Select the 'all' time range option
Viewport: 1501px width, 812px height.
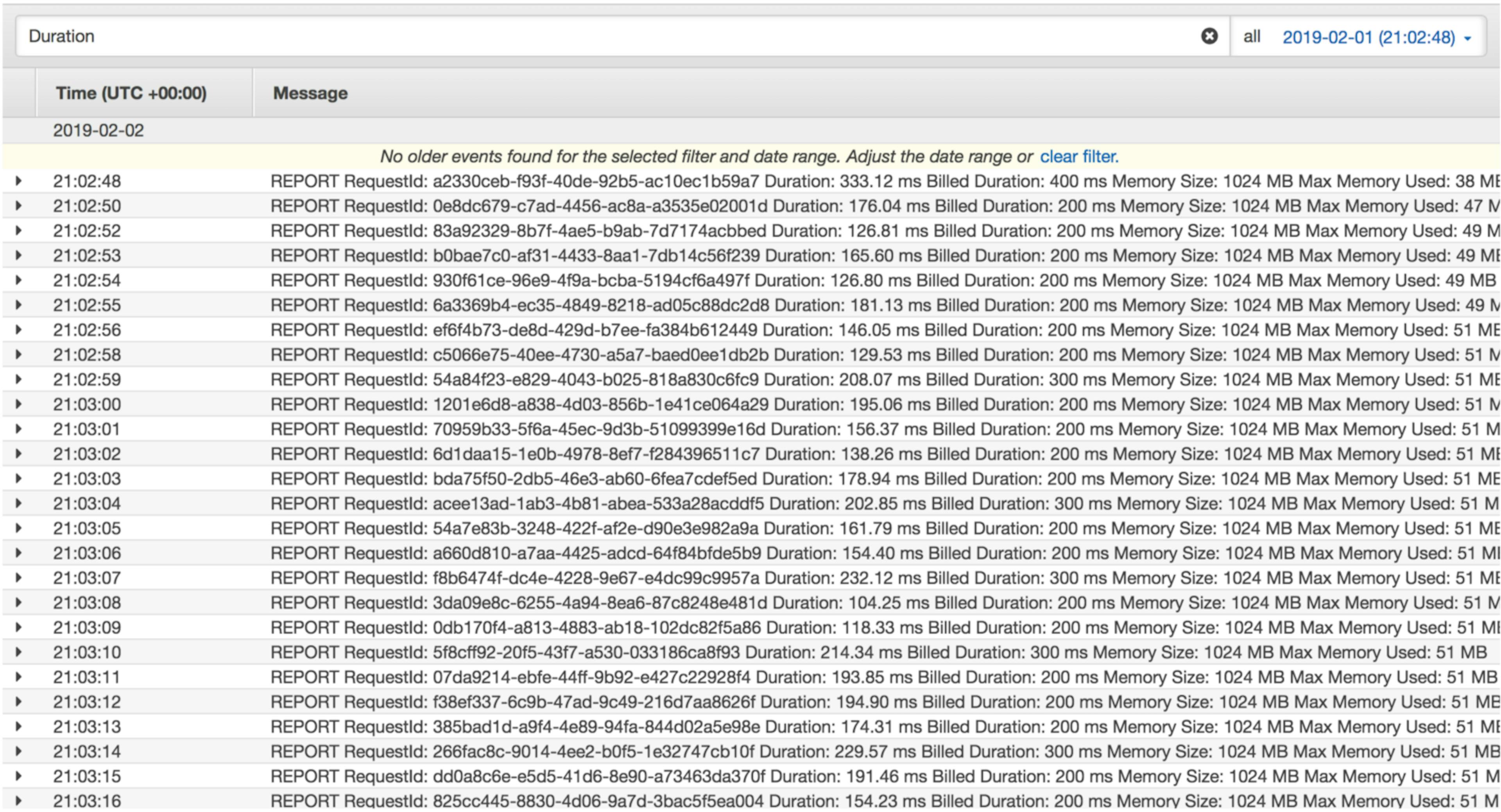click(1252, 36)
